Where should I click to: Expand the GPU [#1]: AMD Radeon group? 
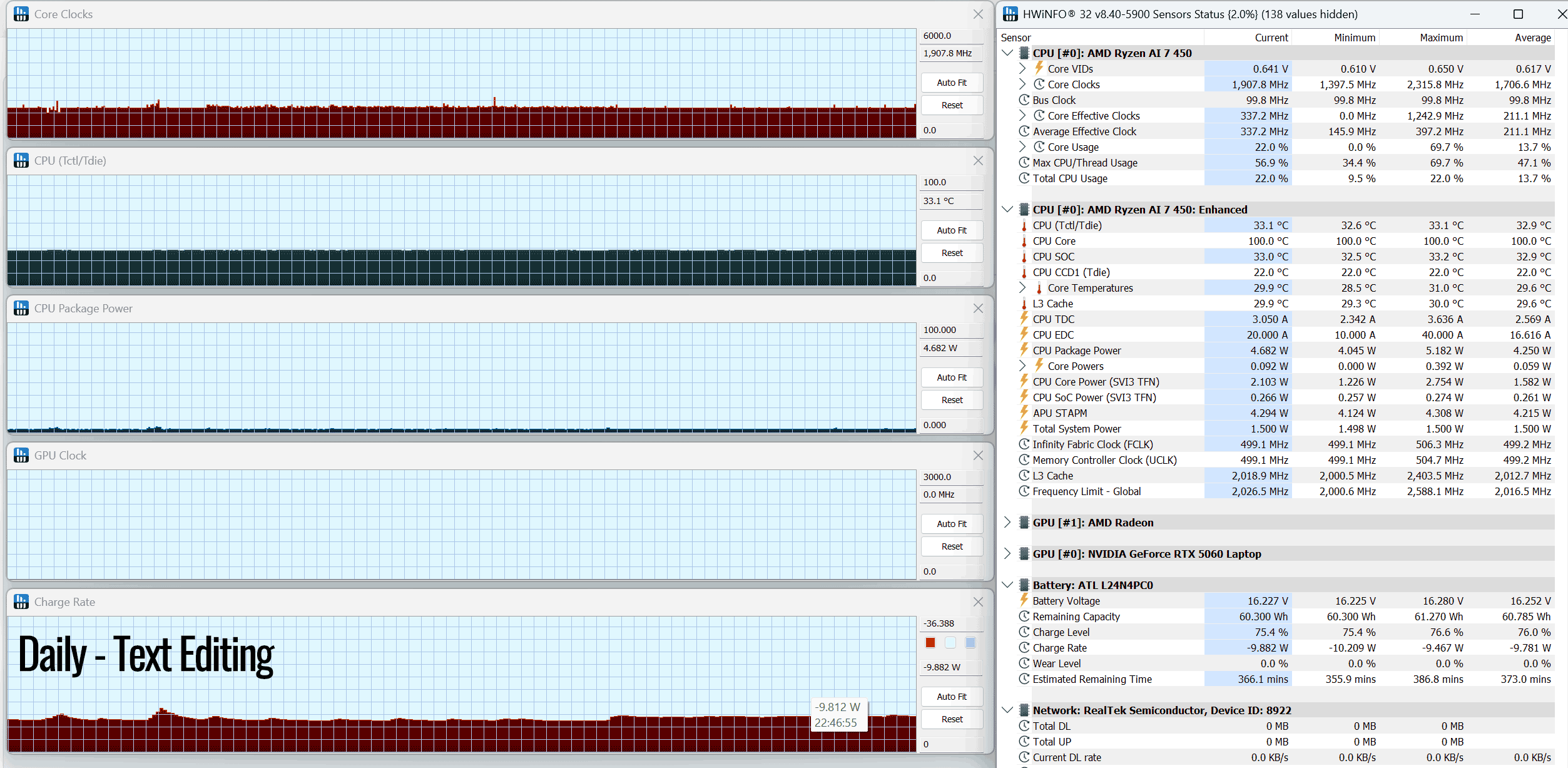click(1007, 522)
